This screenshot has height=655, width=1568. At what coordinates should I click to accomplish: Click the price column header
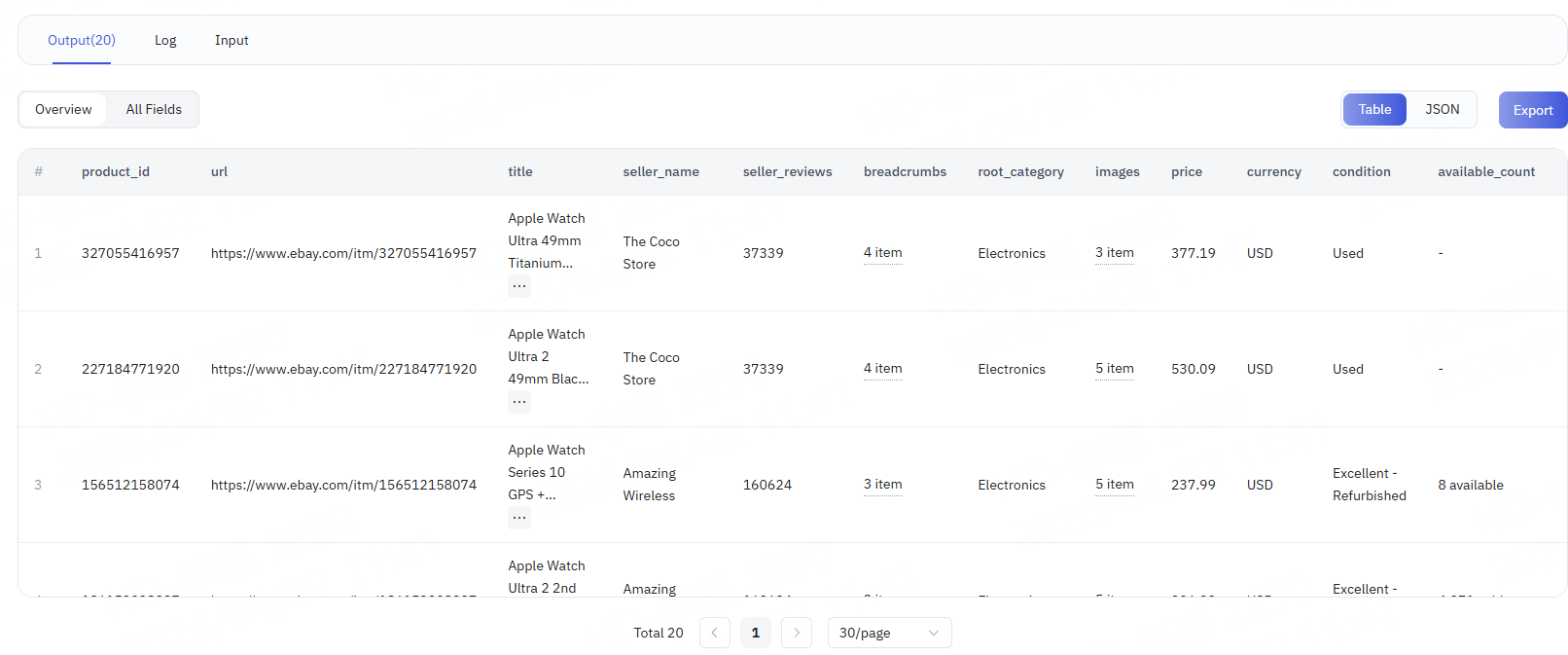(1187, 171)
